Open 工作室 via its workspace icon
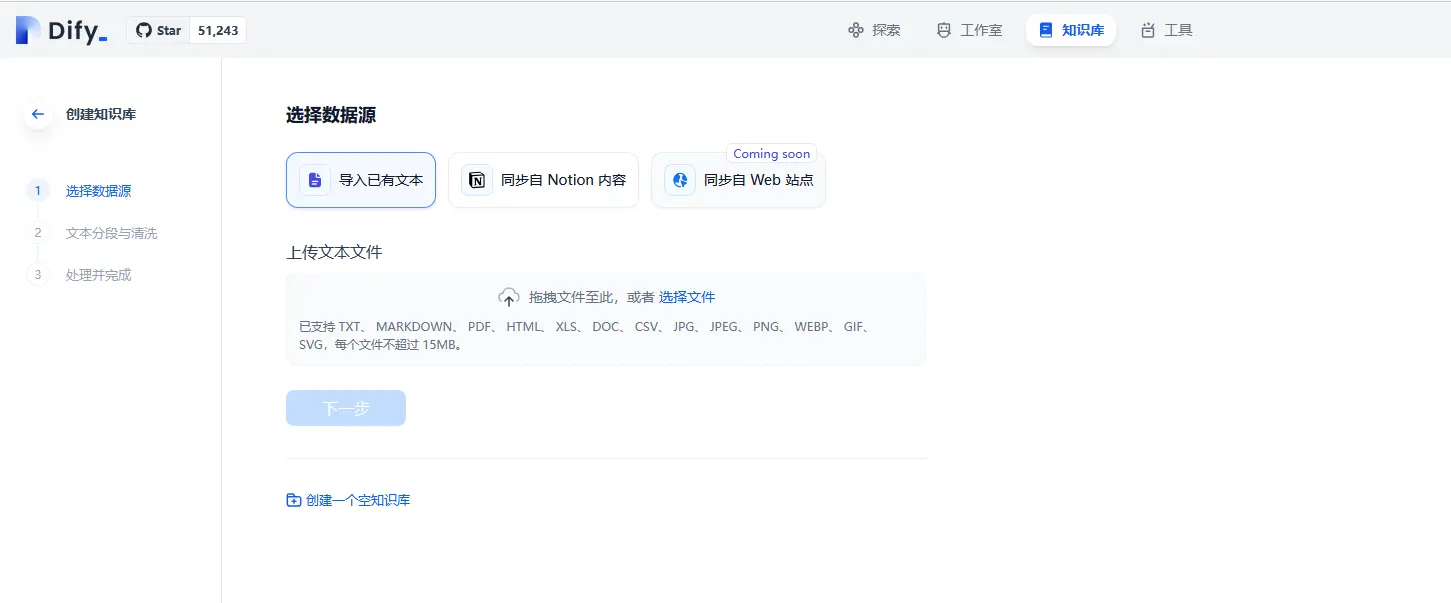The height and width of the screenshot is (603, 1451). click(x=943, y=30)
